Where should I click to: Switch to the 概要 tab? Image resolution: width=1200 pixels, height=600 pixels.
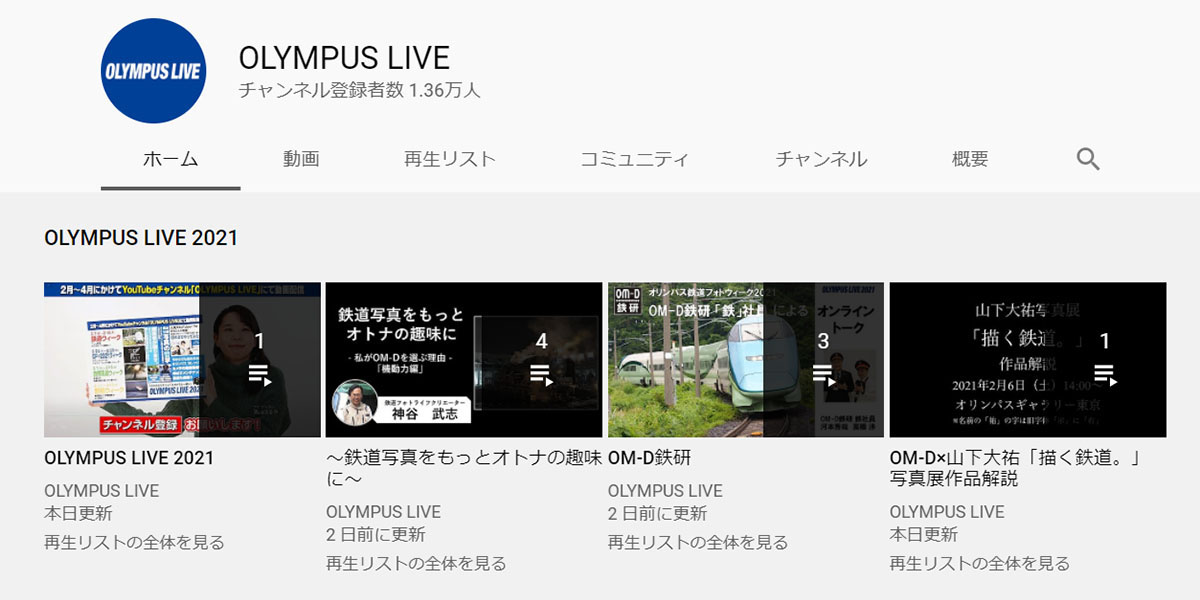970,159
